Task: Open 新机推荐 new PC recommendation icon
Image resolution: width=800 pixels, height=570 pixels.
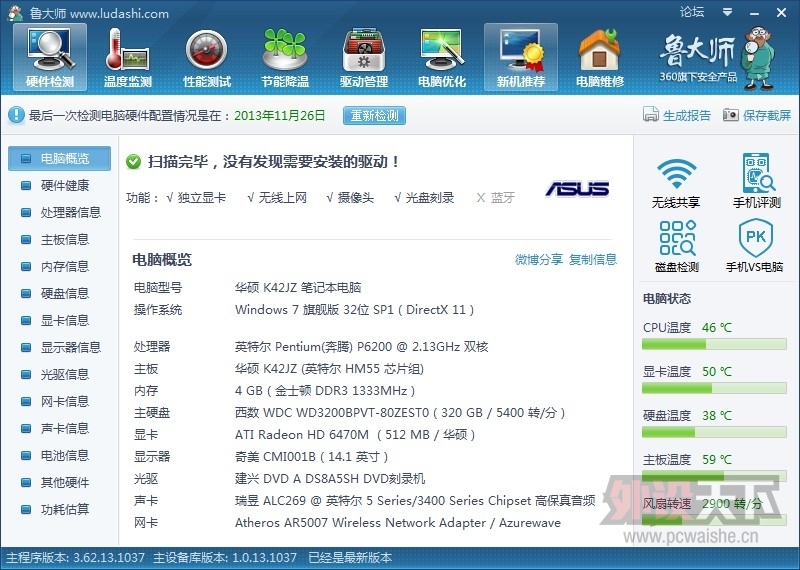Action: [x=521, y=57]
